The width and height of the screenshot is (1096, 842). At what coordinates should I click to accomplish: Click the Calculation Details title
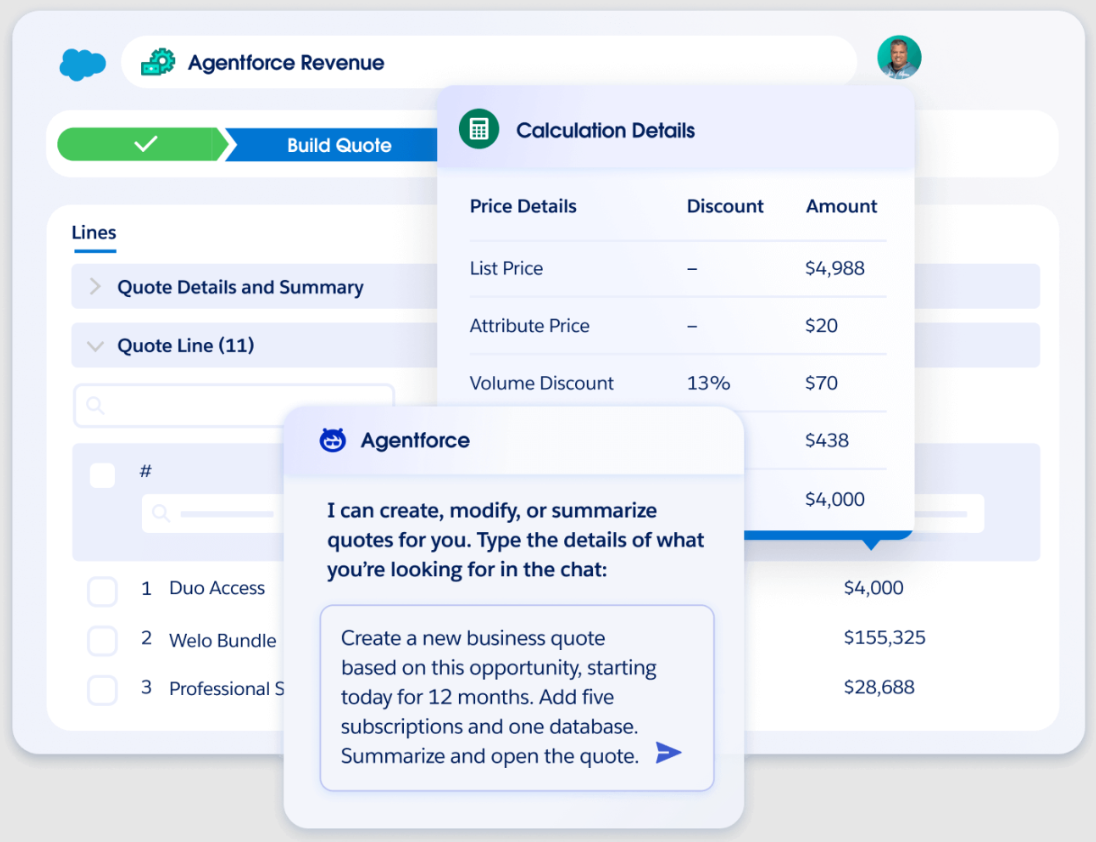click(x=605, y=130)
